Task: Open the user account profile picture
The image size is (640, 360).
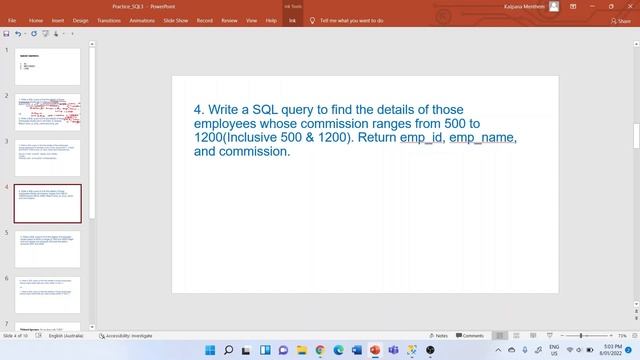Action: point(554,6)
